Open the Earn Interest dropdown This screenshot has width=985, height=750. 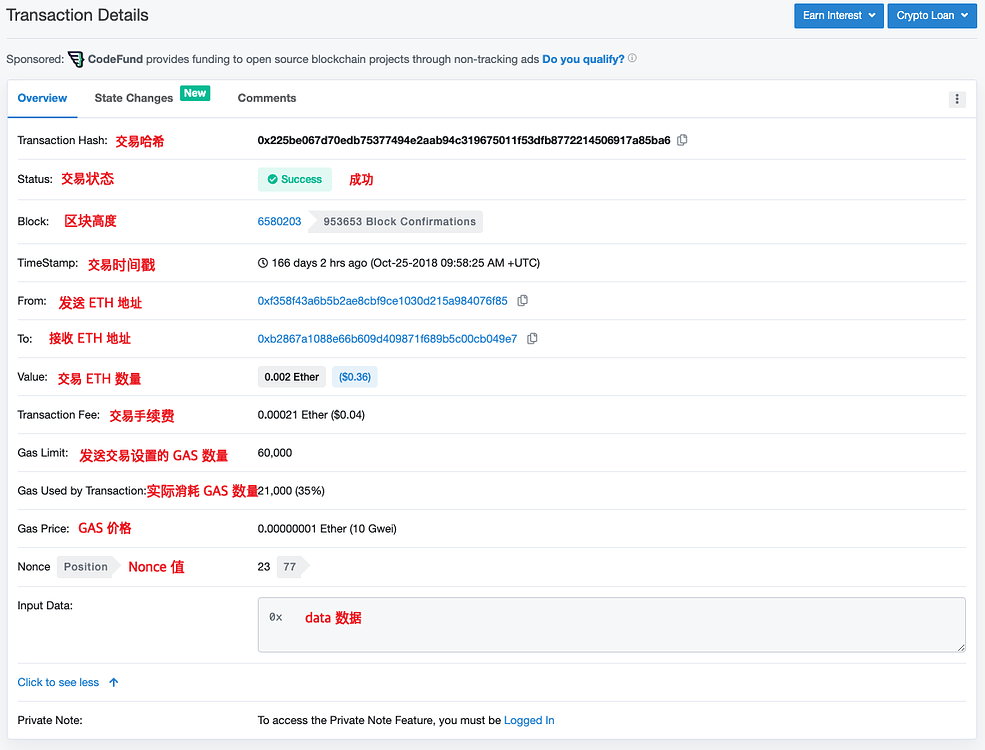pos(838,15)
